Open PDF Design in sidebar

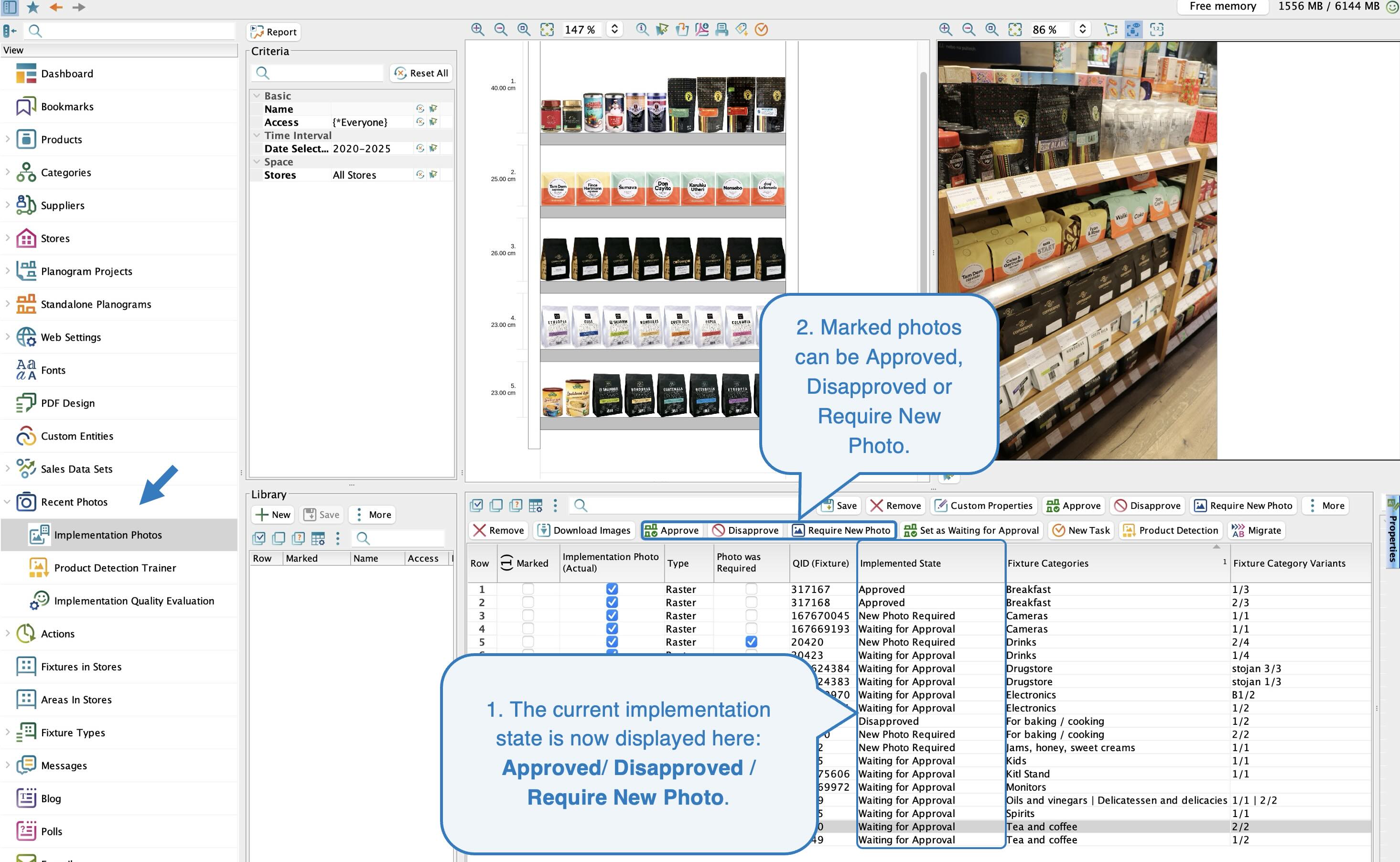(x=67, y=403)
